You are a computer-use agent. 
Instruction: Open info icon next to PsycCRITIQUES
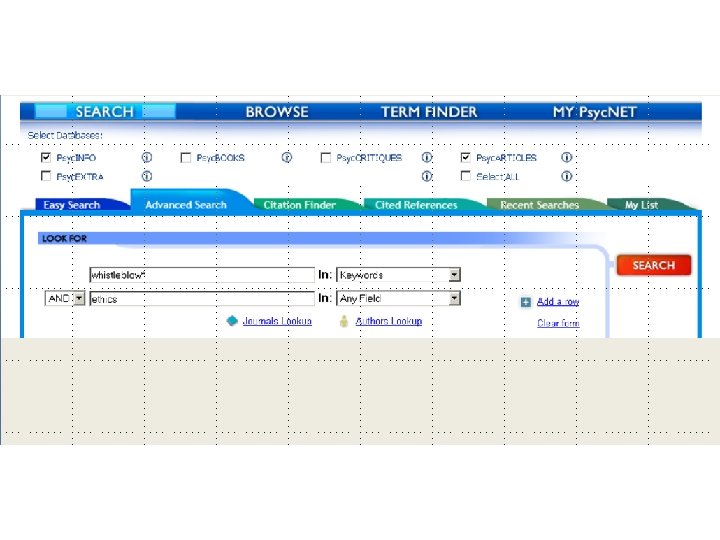427,158
